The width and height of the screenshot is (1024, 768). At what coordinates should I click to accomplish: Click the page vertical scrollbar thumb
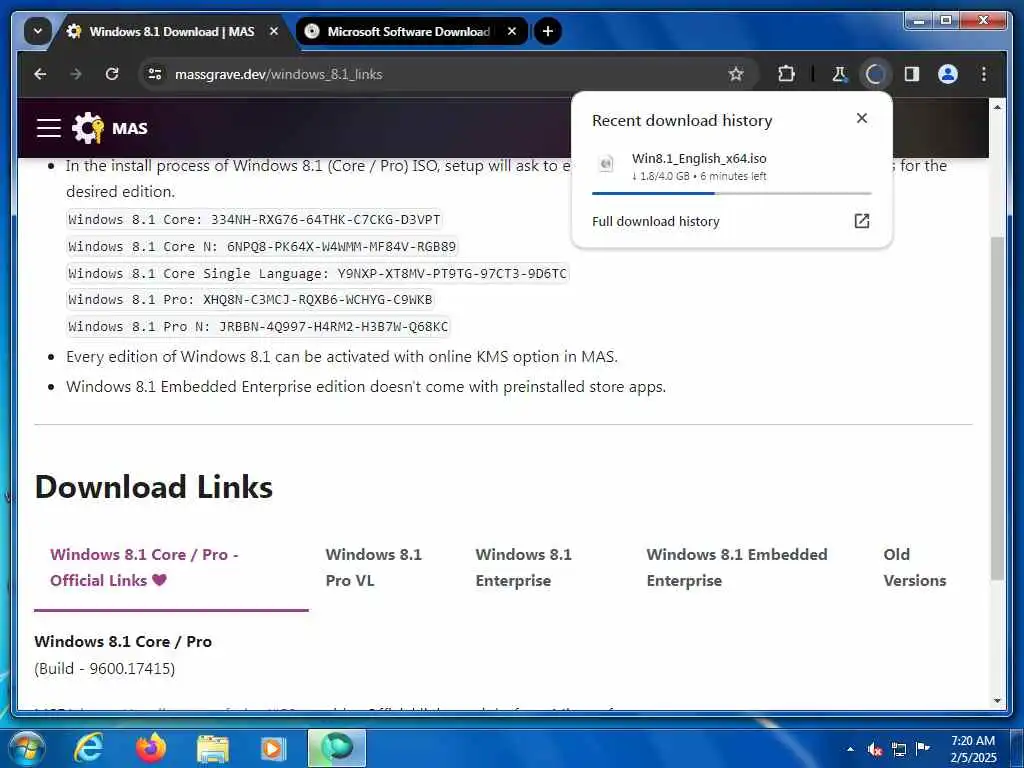click(997, 409)
